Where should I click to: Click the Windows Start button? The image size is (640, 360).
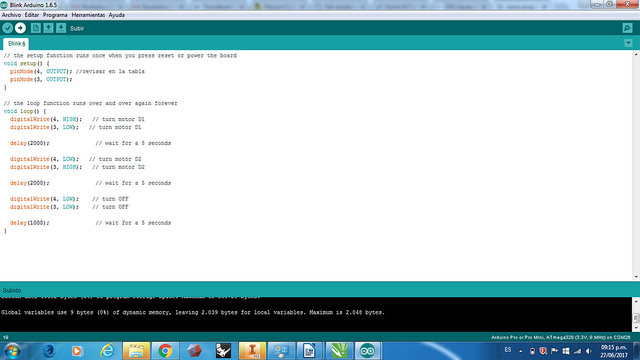tap(12, 351)
